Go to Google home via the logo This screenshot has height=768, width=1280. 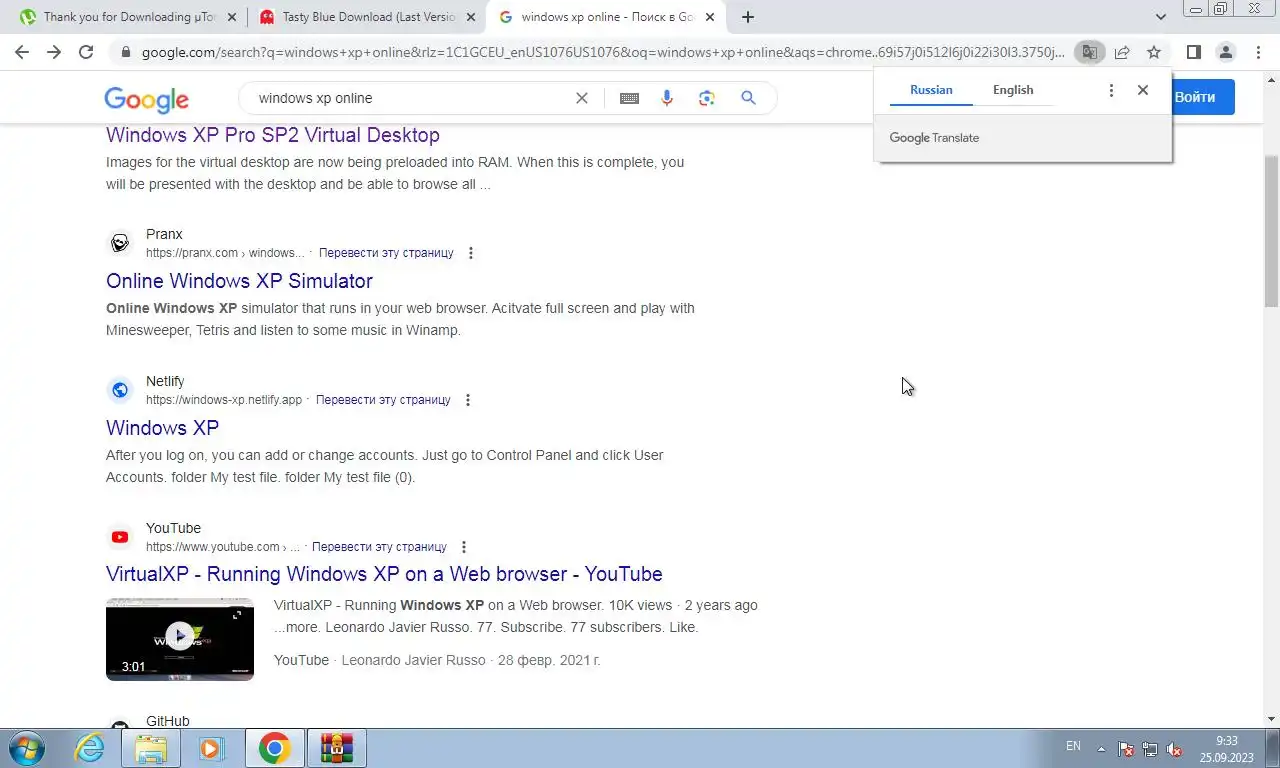pos(146,99)
